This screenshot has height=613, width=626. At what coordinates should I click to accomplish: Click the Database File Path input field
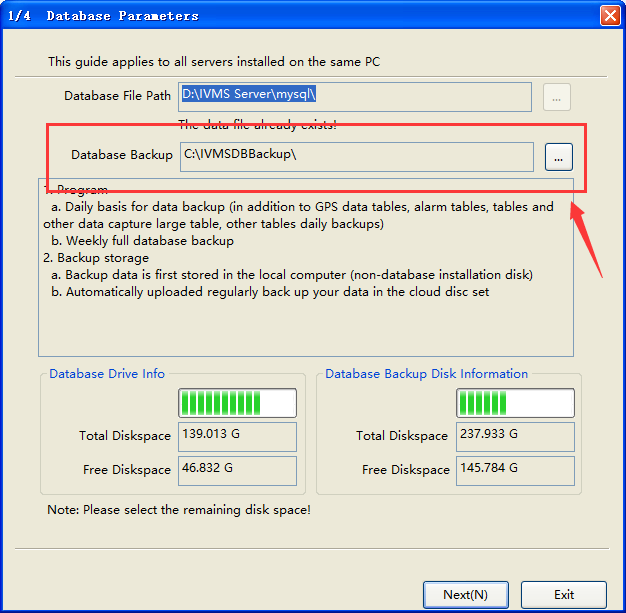point(355,97)
